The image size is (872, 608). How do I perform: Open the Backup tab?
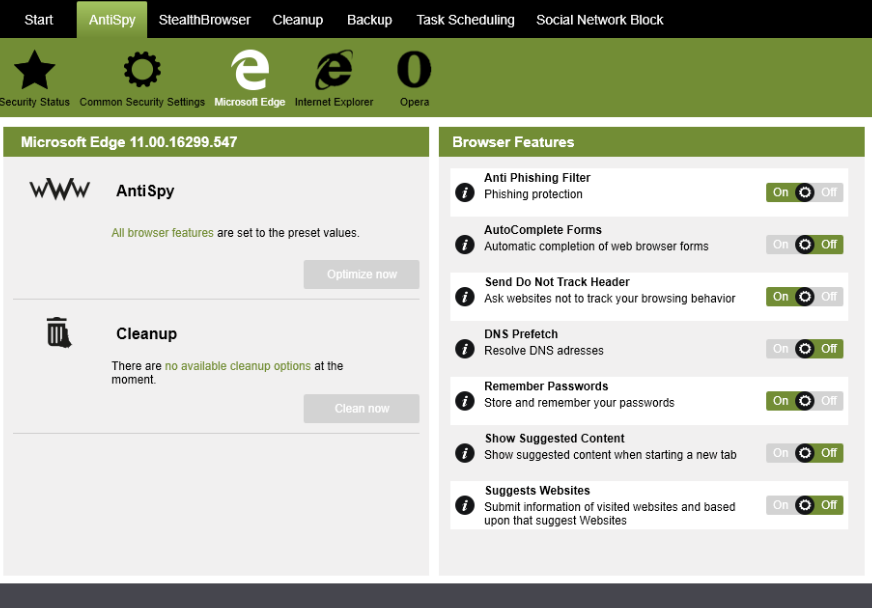pos(369,20)
